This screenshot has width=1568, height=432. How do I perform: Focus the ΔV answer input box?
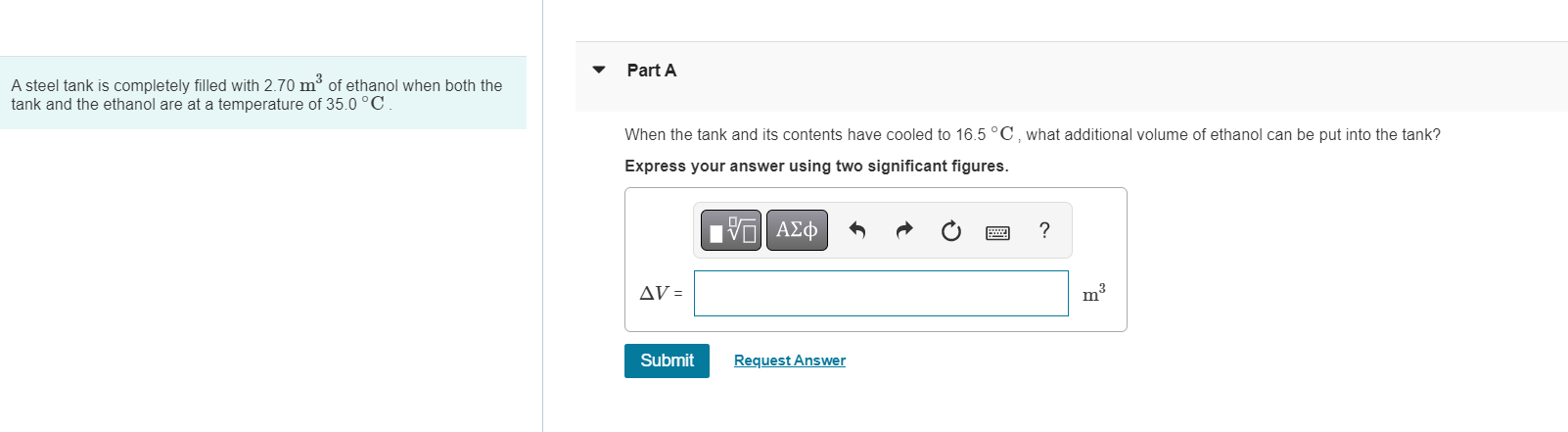[881, 293]
